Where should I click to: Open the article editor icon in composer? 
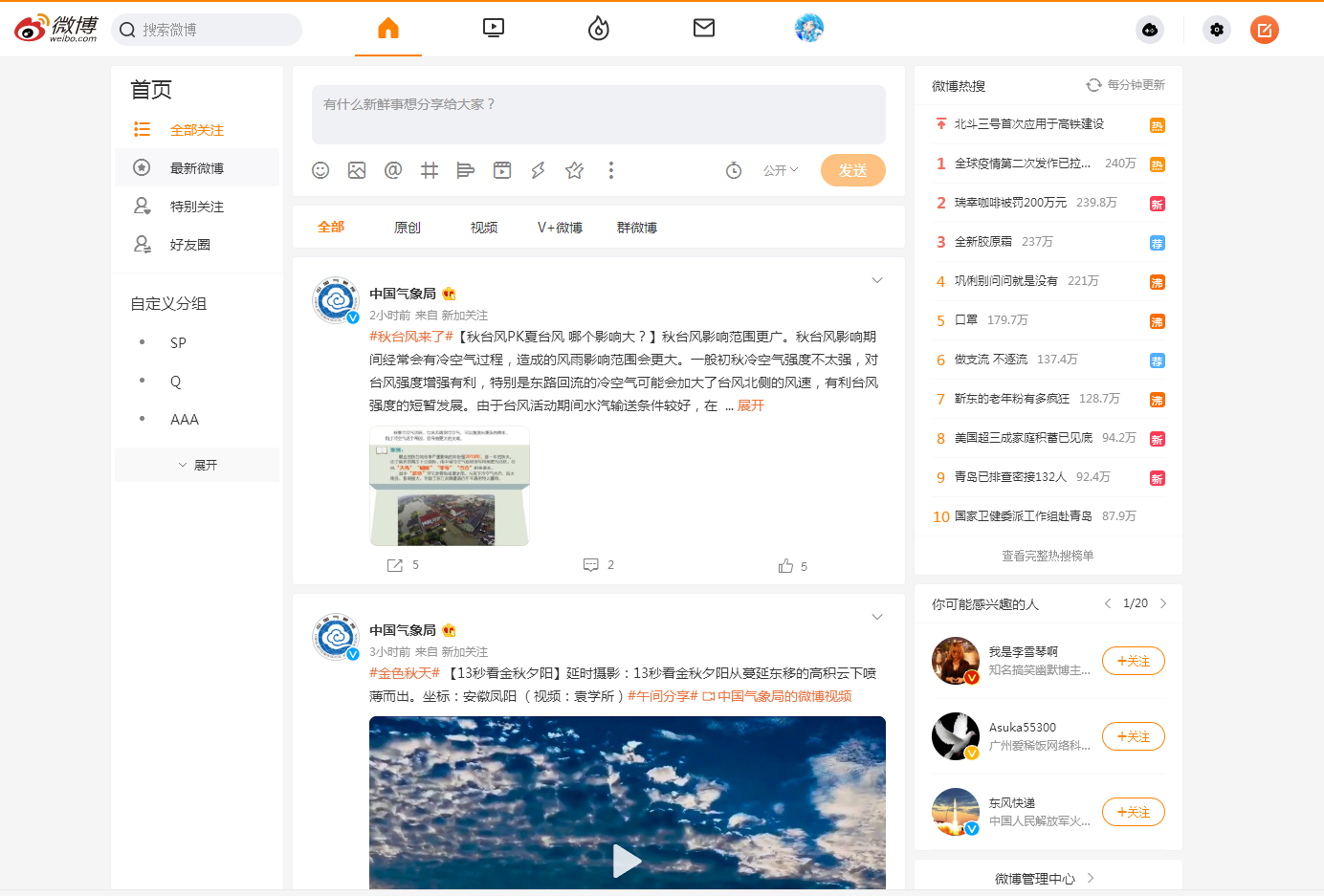click(466, 170)
